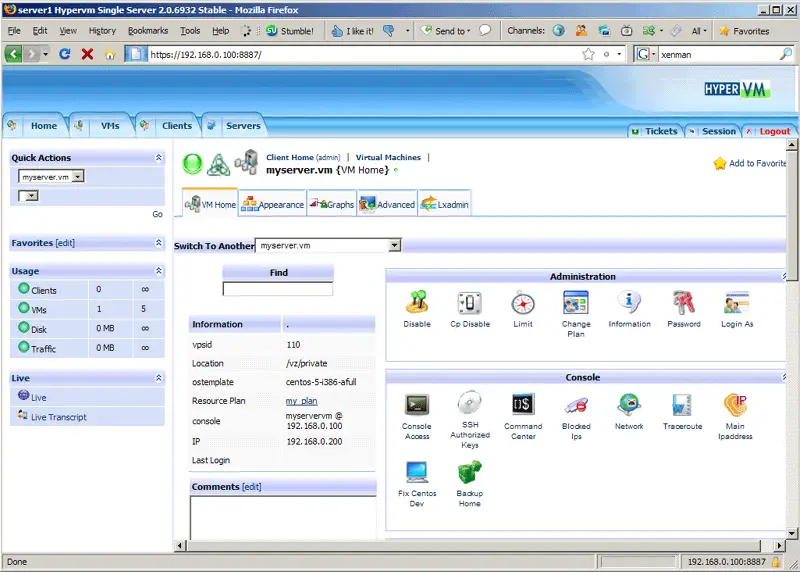
Task: Collapse the Quick Actions panel
Action: coord(159,158)
